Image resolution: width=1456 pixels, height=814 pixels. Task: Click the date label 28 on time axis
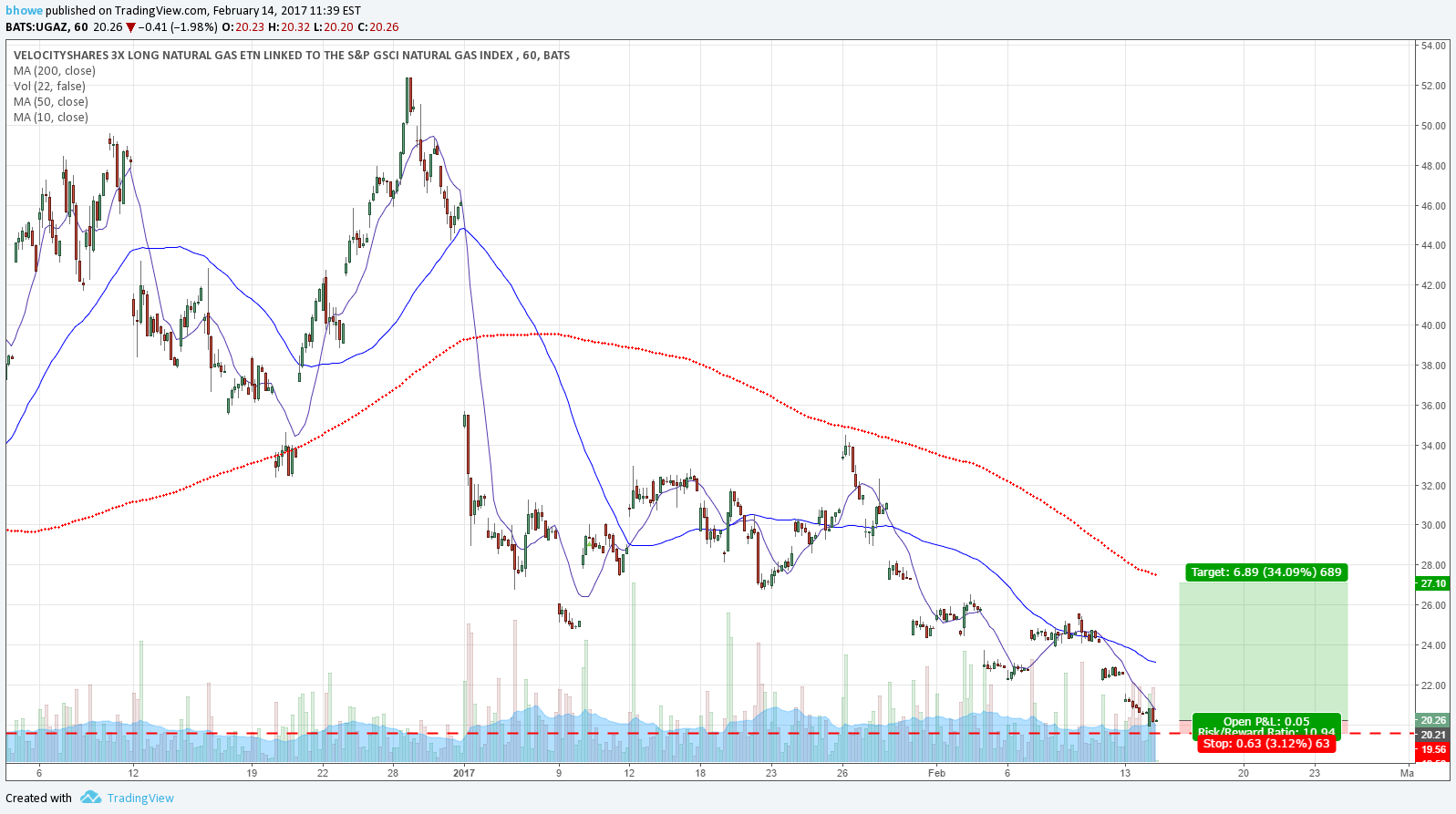click(x=393, y=773)
